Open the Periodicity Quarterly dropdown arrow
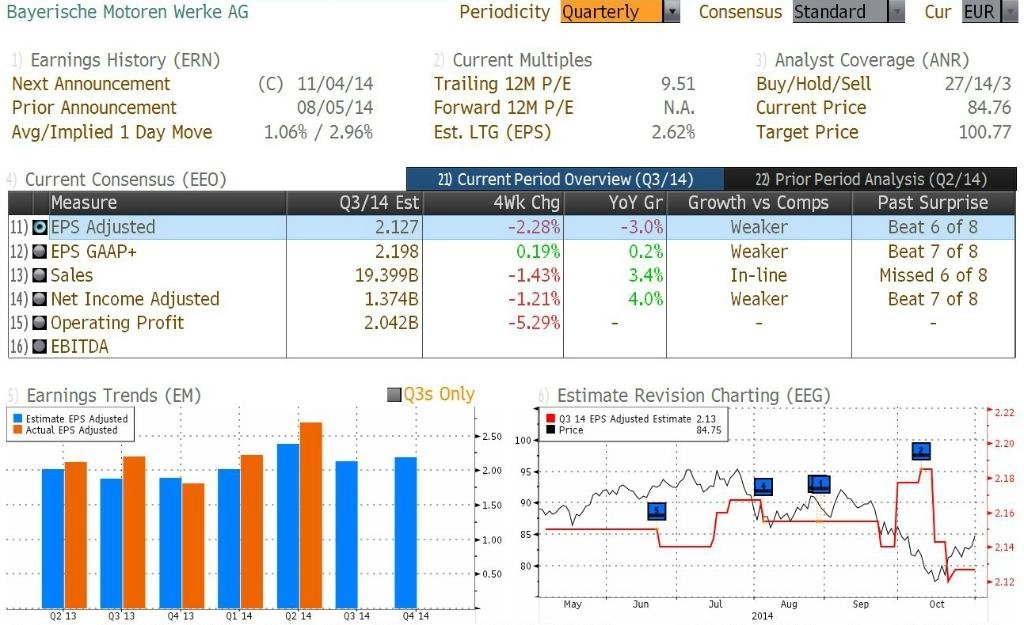 click(x=671, y=12)
